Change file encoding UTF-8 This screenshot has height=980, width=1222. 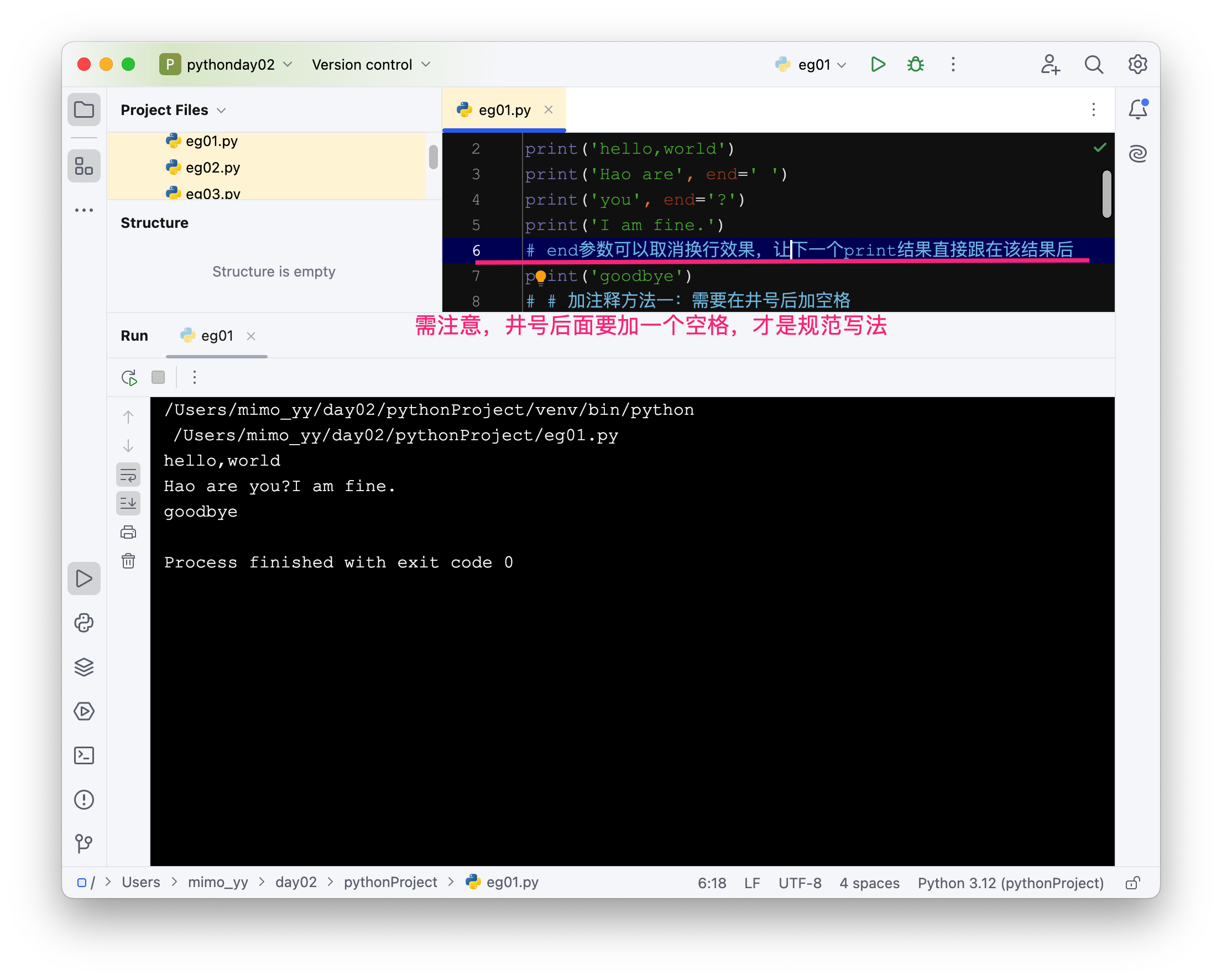click(800, 883)
